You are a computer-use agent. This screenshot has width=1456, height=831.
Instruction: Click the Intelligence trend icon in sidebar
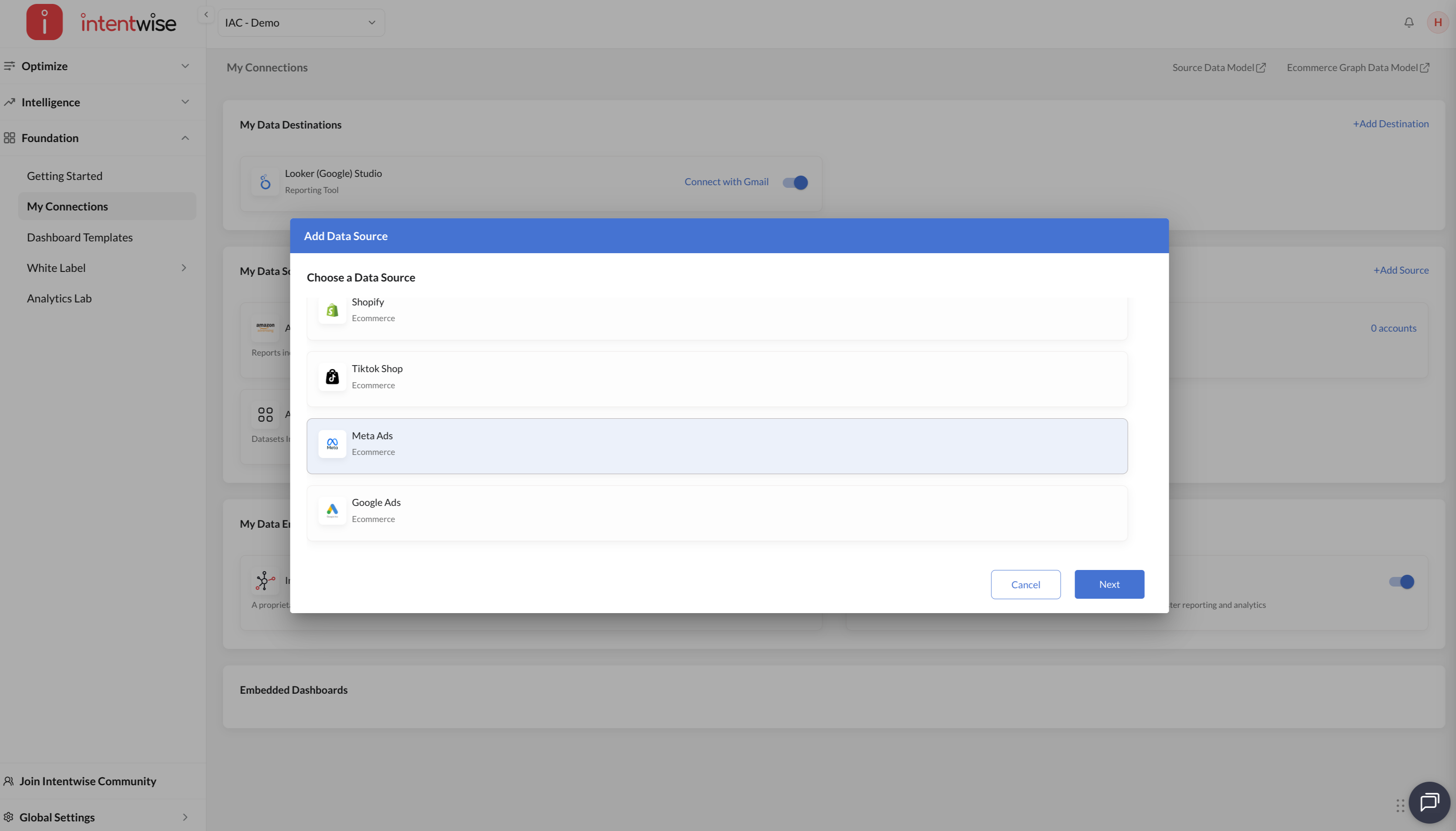pyautogui.click(x=9, y=102)
